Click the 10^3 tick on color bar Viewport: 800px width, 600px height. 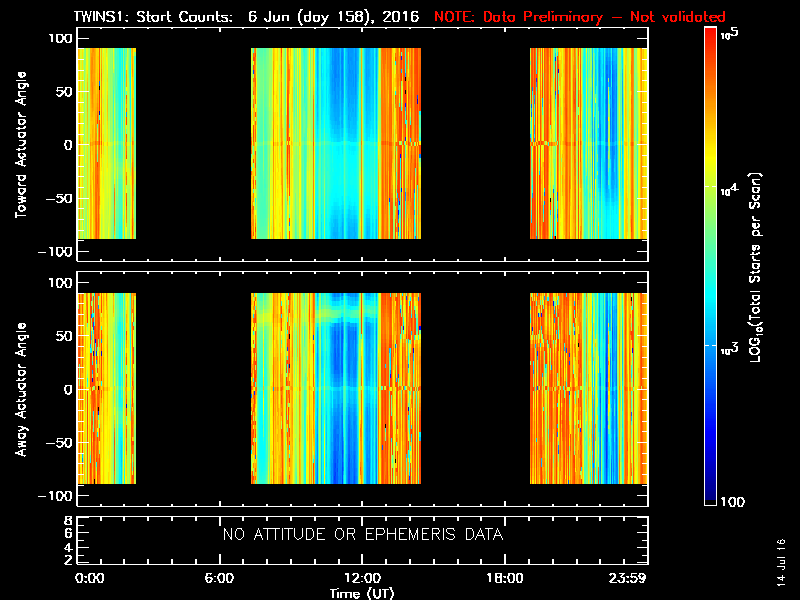tap(730, 349)
